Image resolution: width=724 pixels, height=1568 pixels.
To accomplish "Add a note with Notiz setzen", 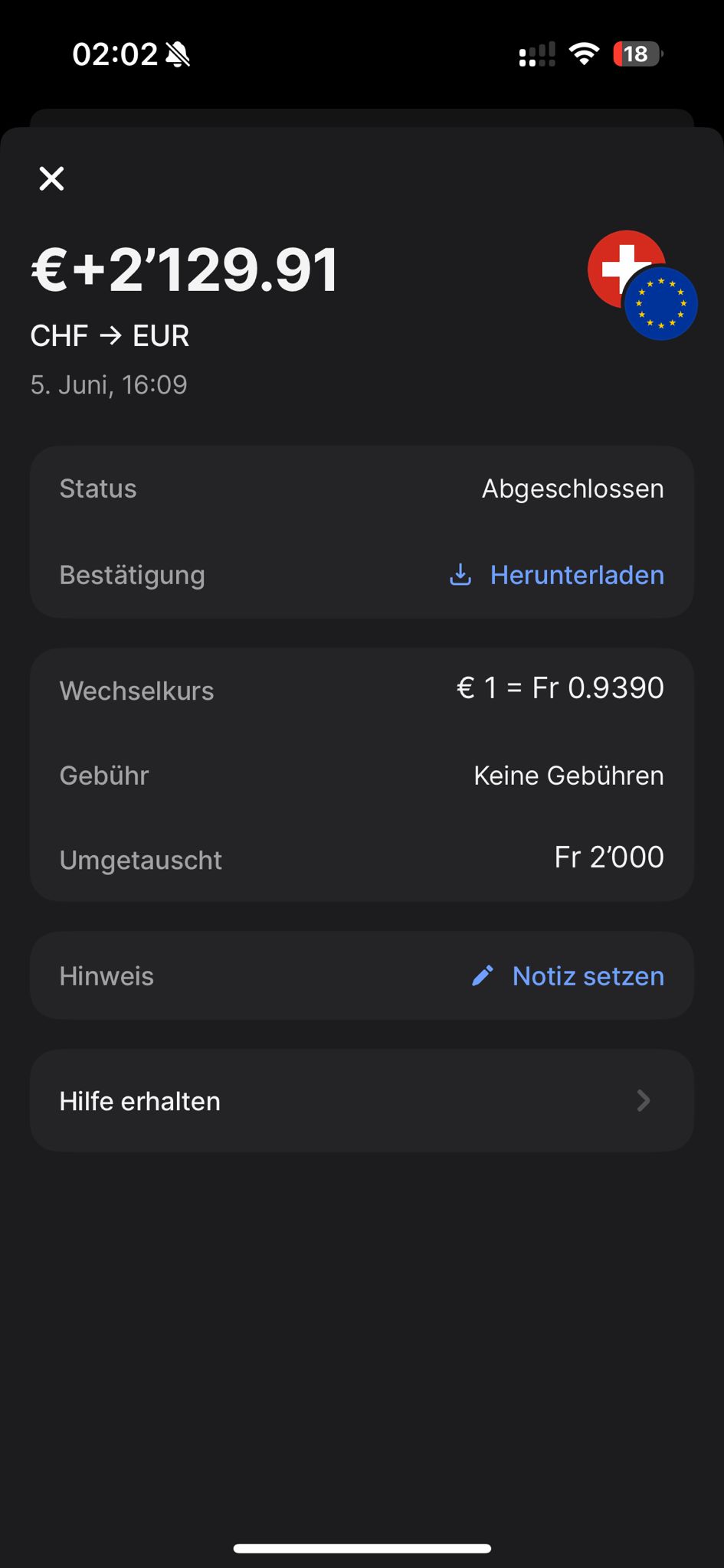I will [588, 976].
